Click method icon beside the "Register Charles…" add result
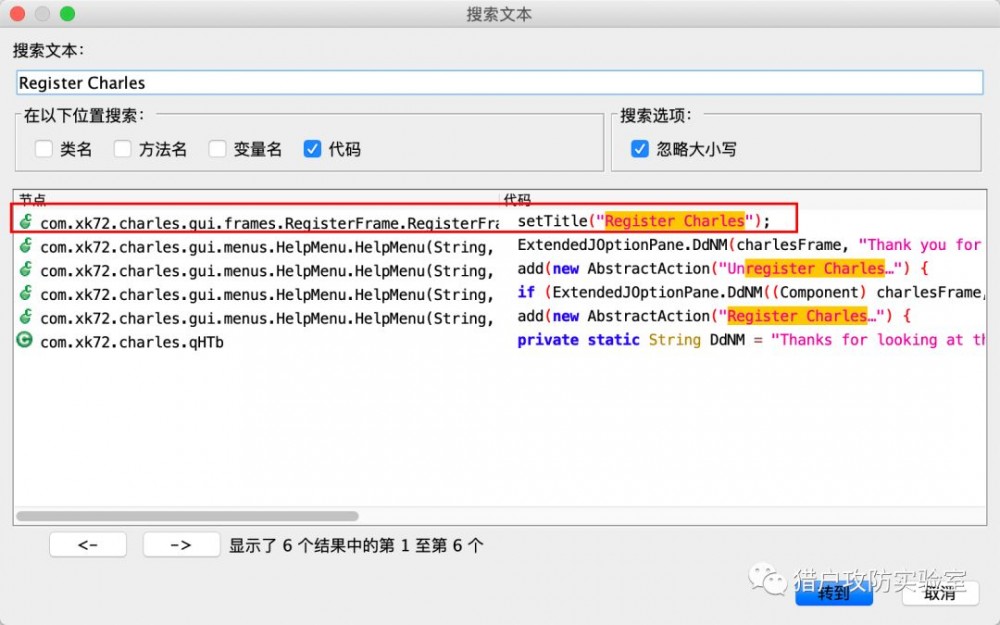This screenshot has height=625, width=1000. click(26, 316)
